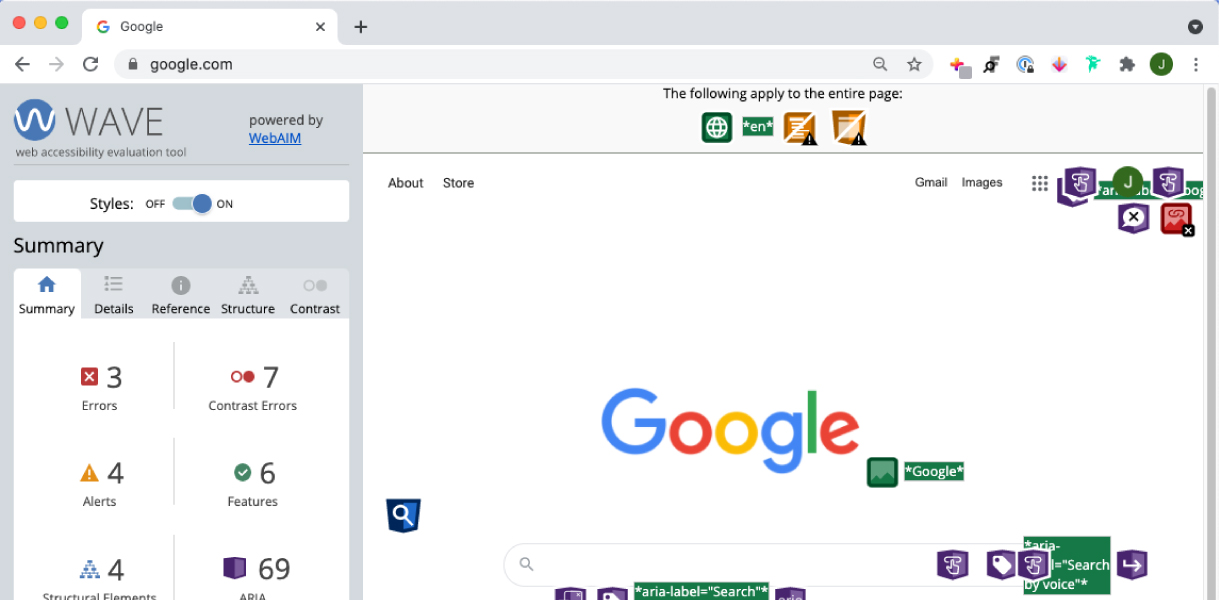The width and height of the screenshot is (1220, 600).
Task: Open the Structure tab
Action: [248, 295]
